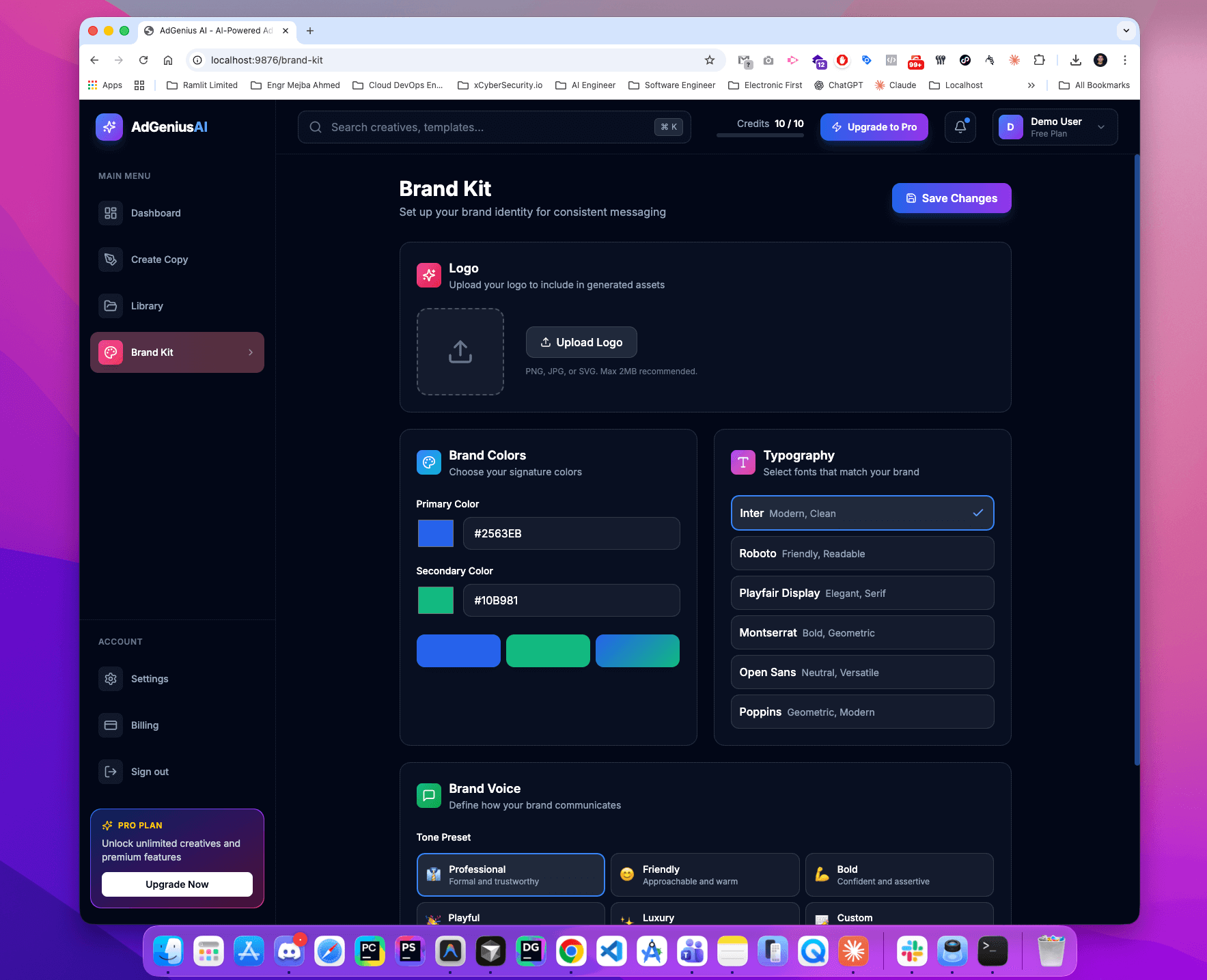Click the Brand Kit palette icon
1207x980 pixels.
110,352
